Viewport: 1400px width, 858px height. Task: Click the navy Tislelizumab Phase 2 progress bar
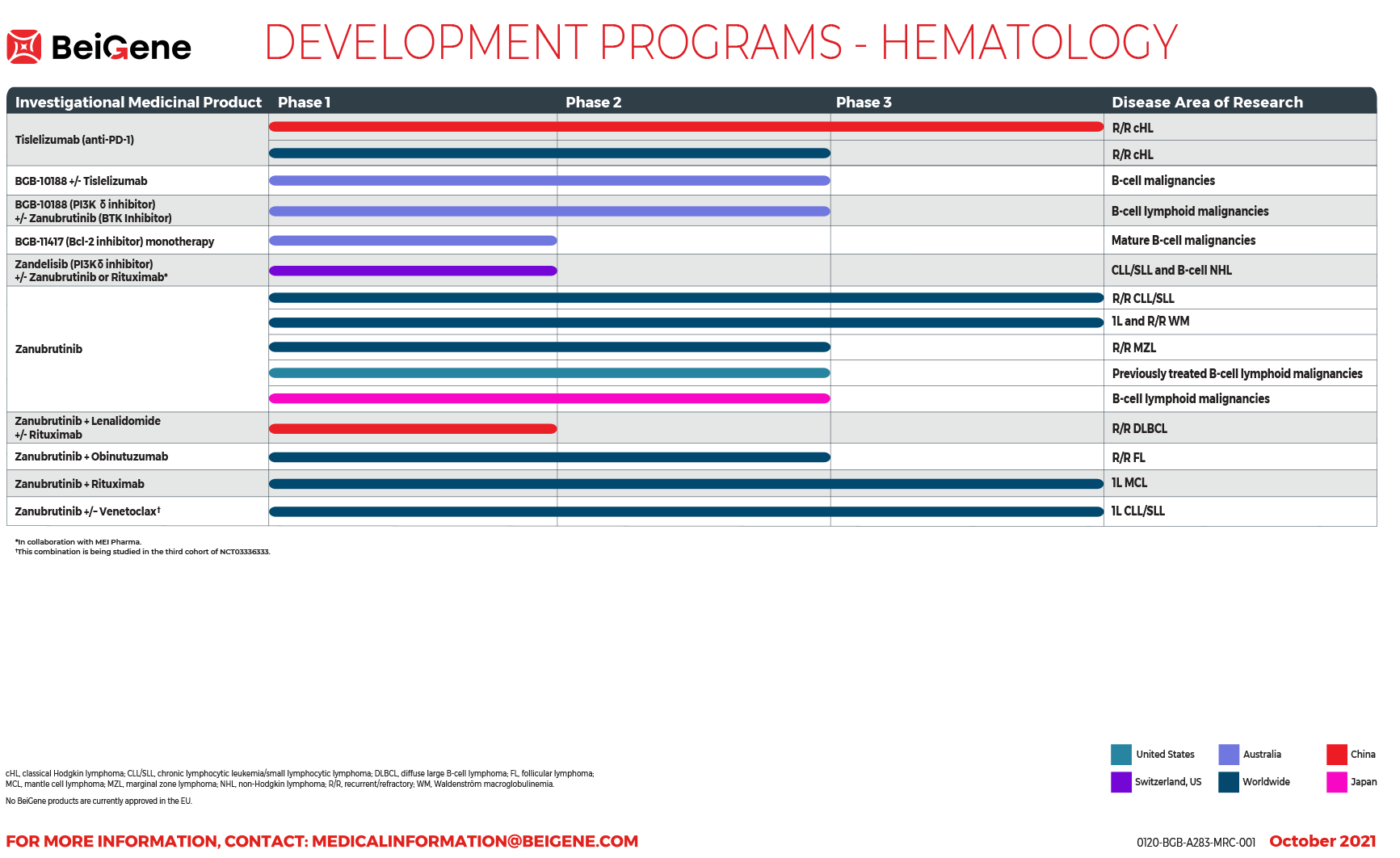(x=549, y=154)
